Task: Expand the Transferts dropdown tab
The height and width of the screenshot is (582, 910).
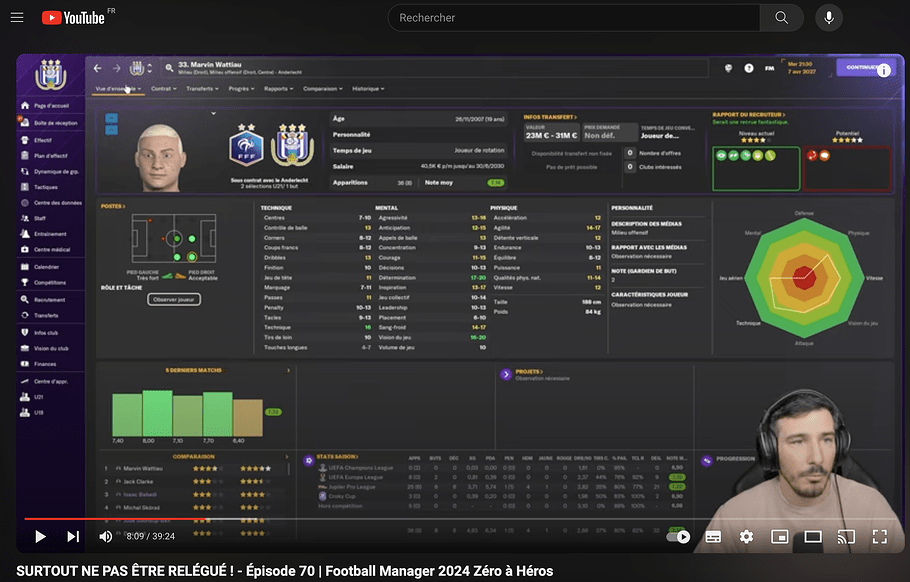Action: [203, 89]
